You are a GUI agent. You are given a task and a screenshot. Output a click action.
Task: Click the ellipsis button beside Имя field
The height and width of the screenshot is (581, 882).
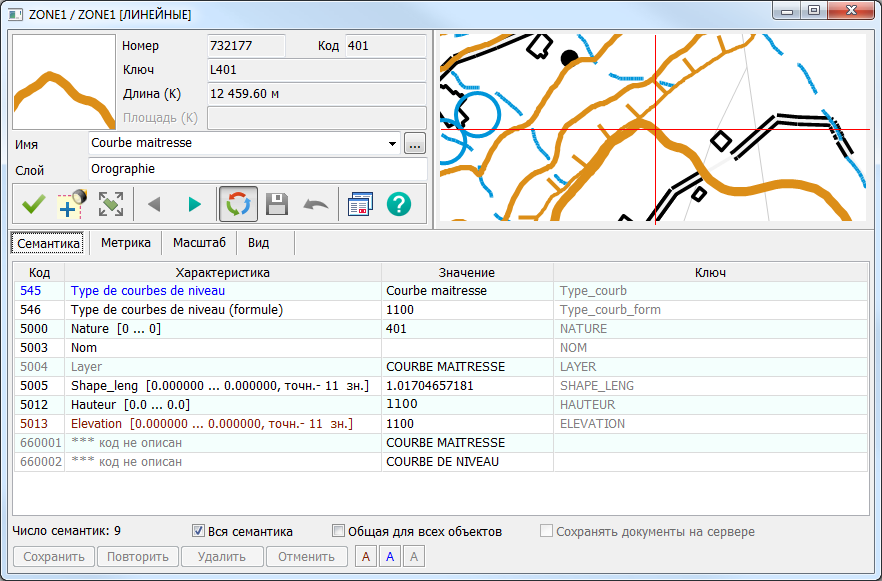415,143
